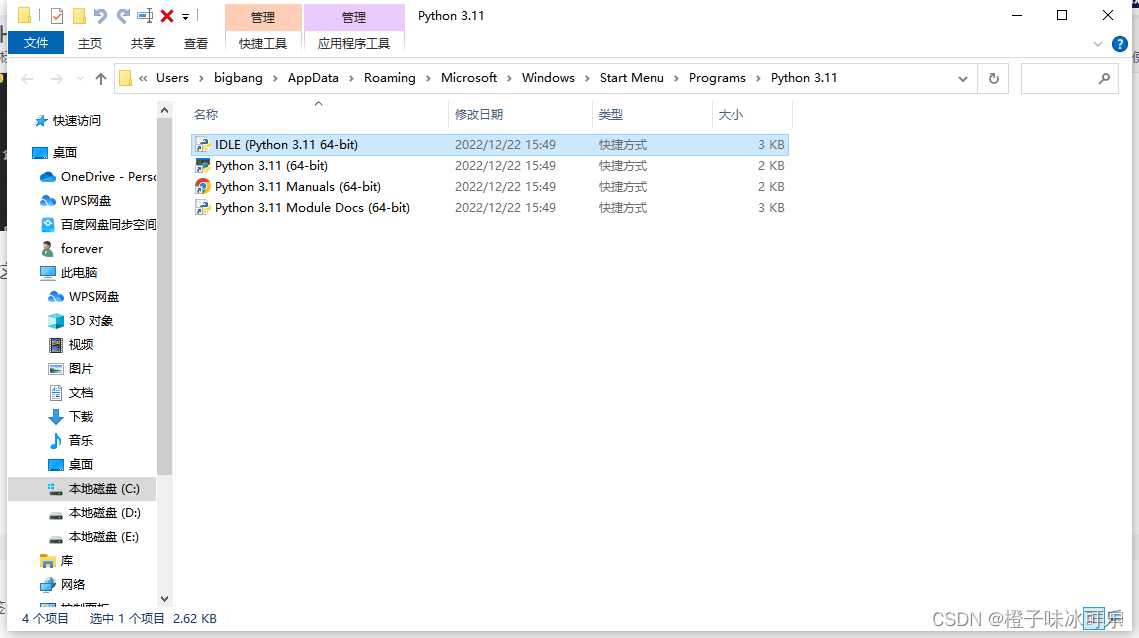Open the 文件 tab
The image size is (1139, 638).
coord(36,43)
